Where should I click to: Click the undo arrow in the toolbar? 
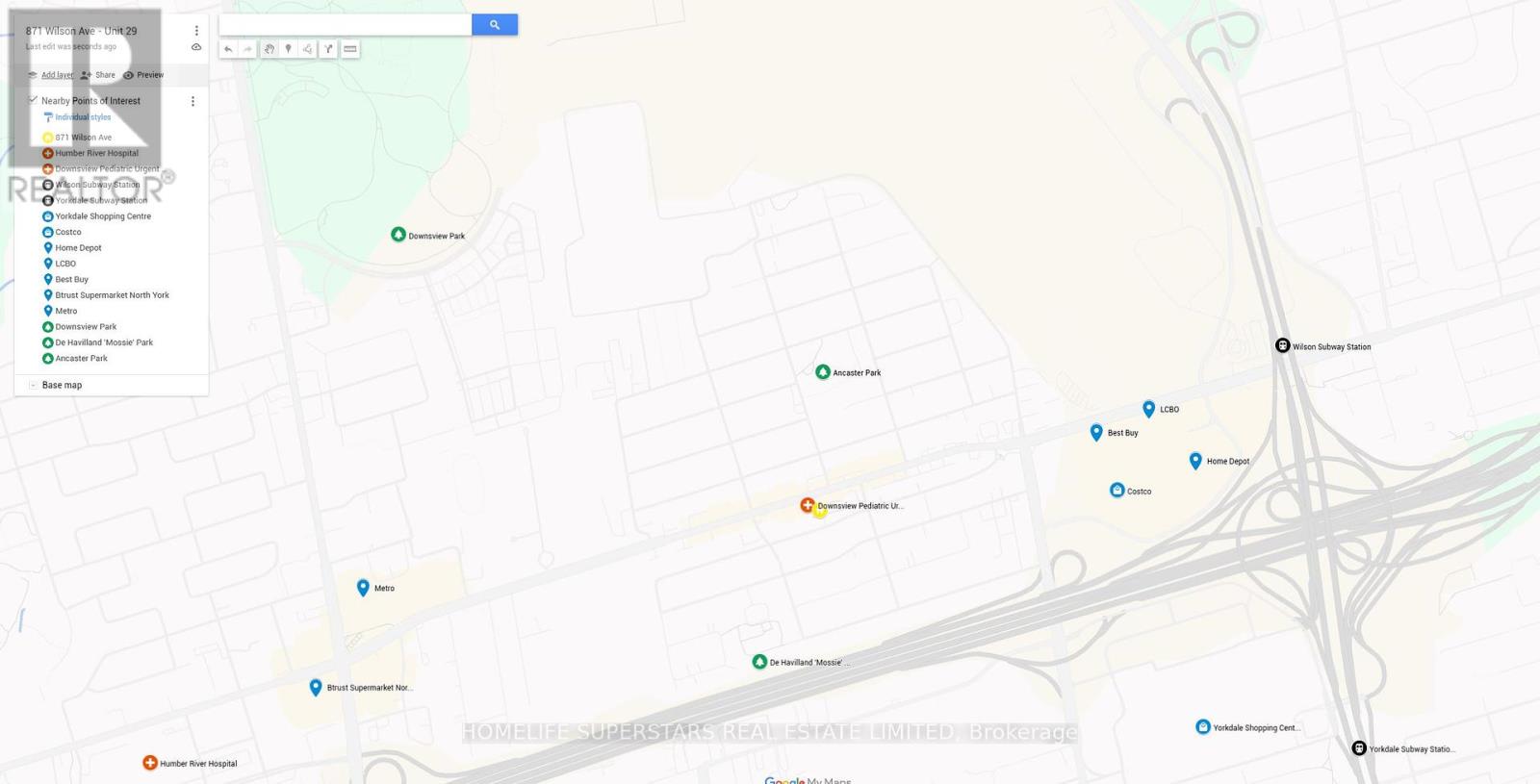(x=228, y=49)
